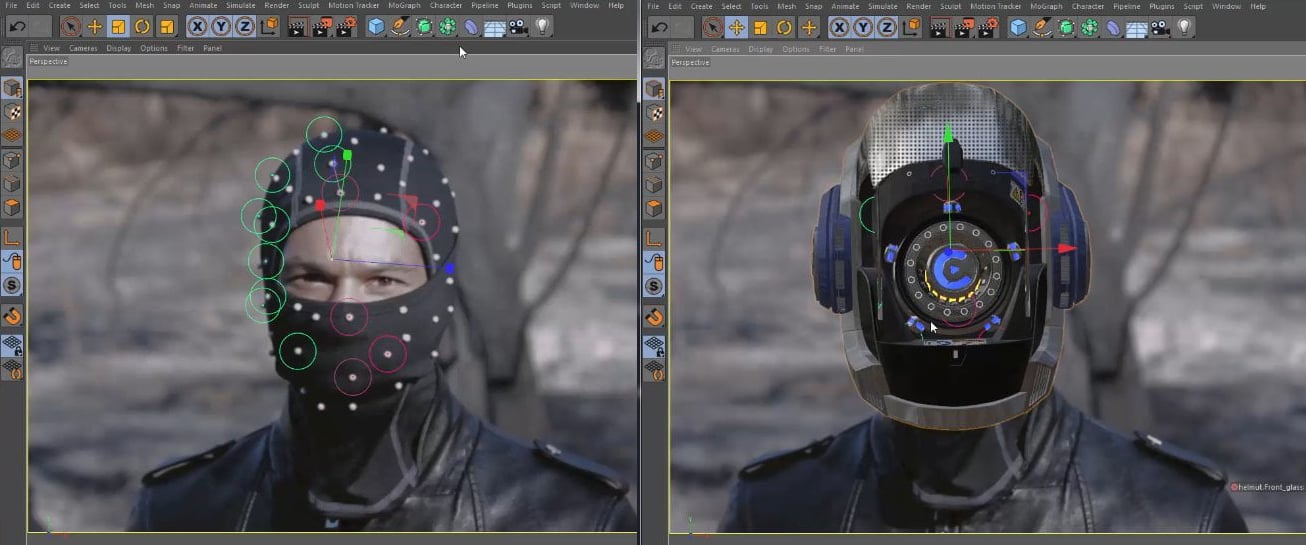Image resolution: width=1306 pixels, height=545 pixels.
Task: Open Camera objects flyout in left window
Action: 518,27
